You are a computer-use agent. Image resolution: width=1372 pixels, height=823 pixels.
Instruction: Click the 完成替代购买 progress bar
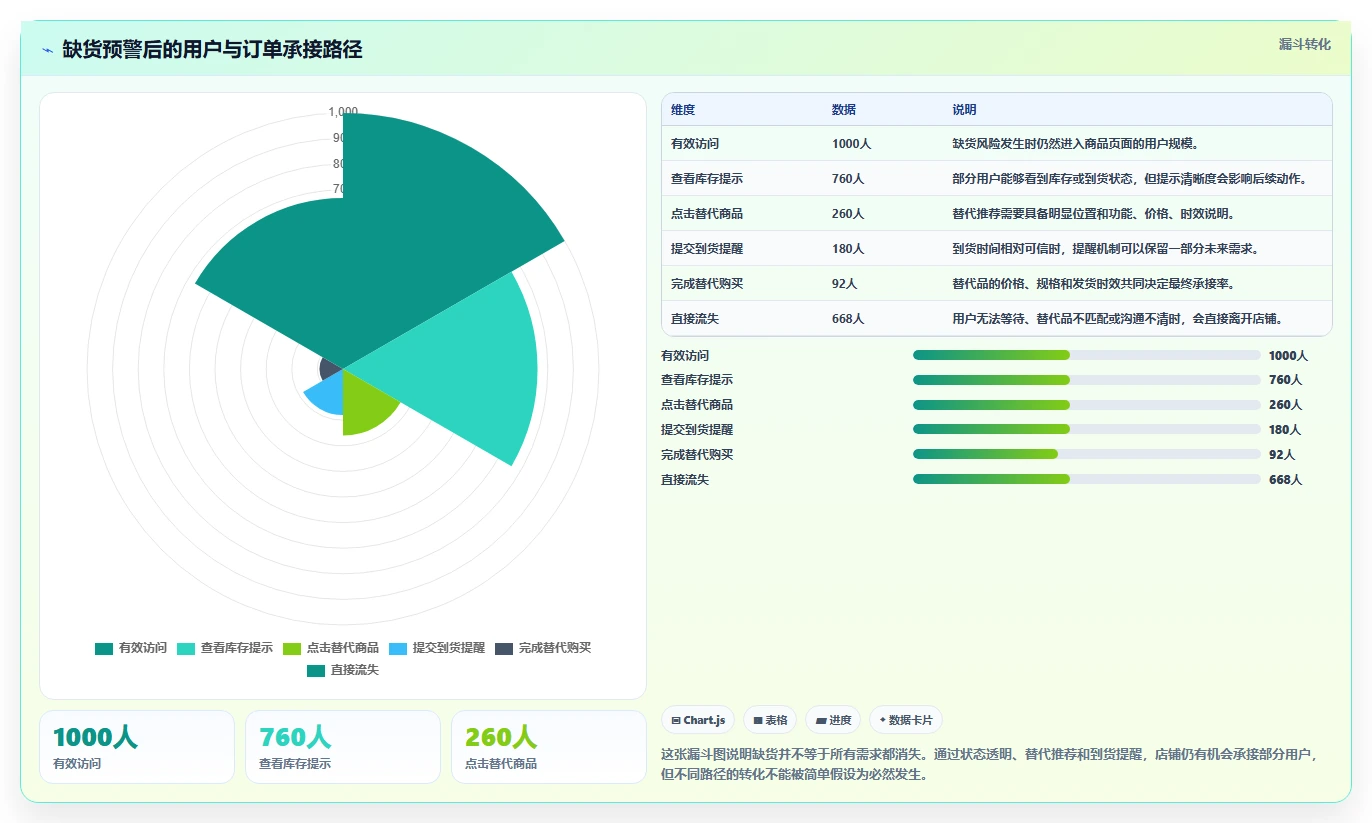click(1087, 454)
